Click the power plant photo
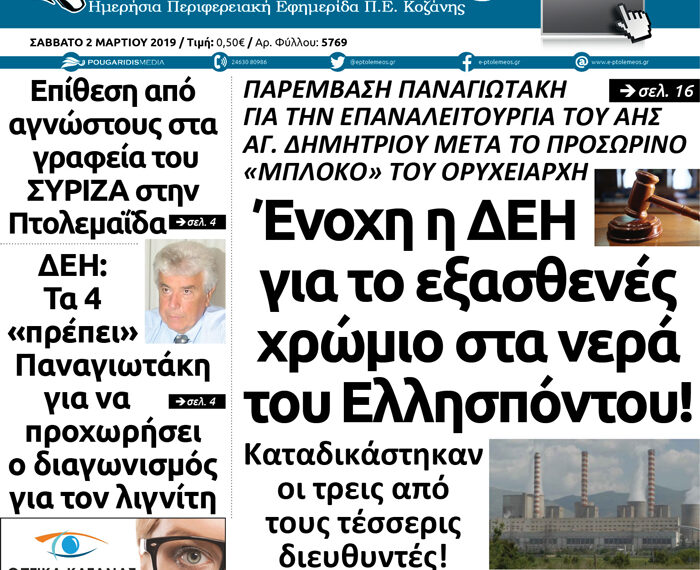Screen dimensions: 700x570 coord(594,504)
